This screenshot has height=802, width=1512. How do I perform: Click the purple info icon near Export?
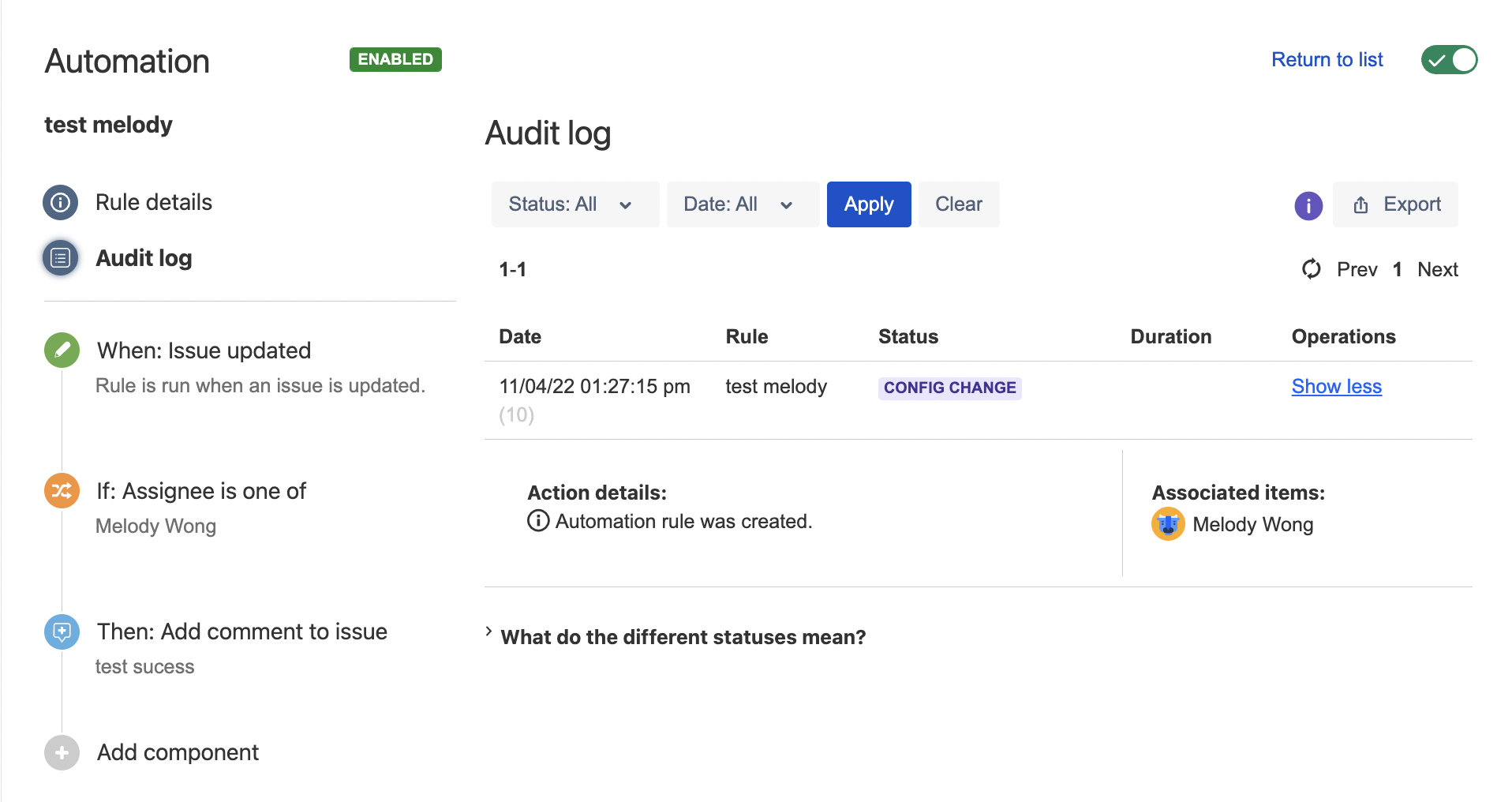tap(1308, 206)
